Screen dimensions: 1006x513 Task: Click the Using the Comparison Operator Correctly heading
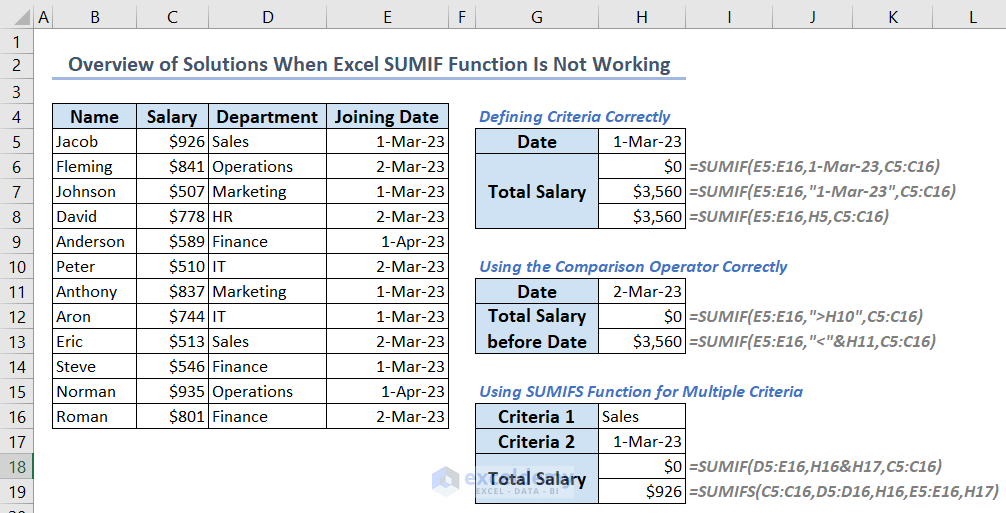(x=632, y=267)
